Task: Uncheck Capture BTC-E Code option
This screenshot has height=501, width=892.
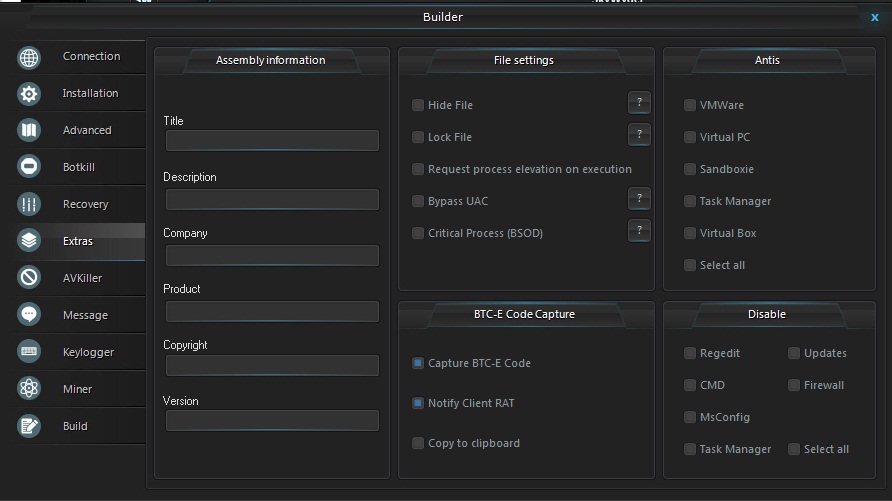Action: (x=418, y=363)
